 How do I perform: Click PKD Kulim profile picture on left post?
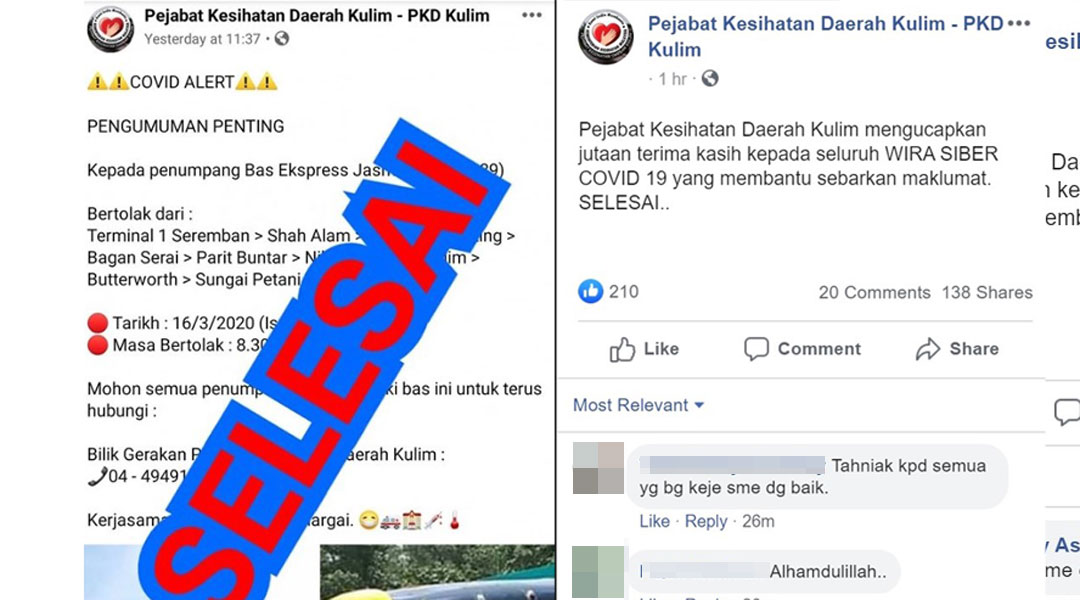[110, 28]
